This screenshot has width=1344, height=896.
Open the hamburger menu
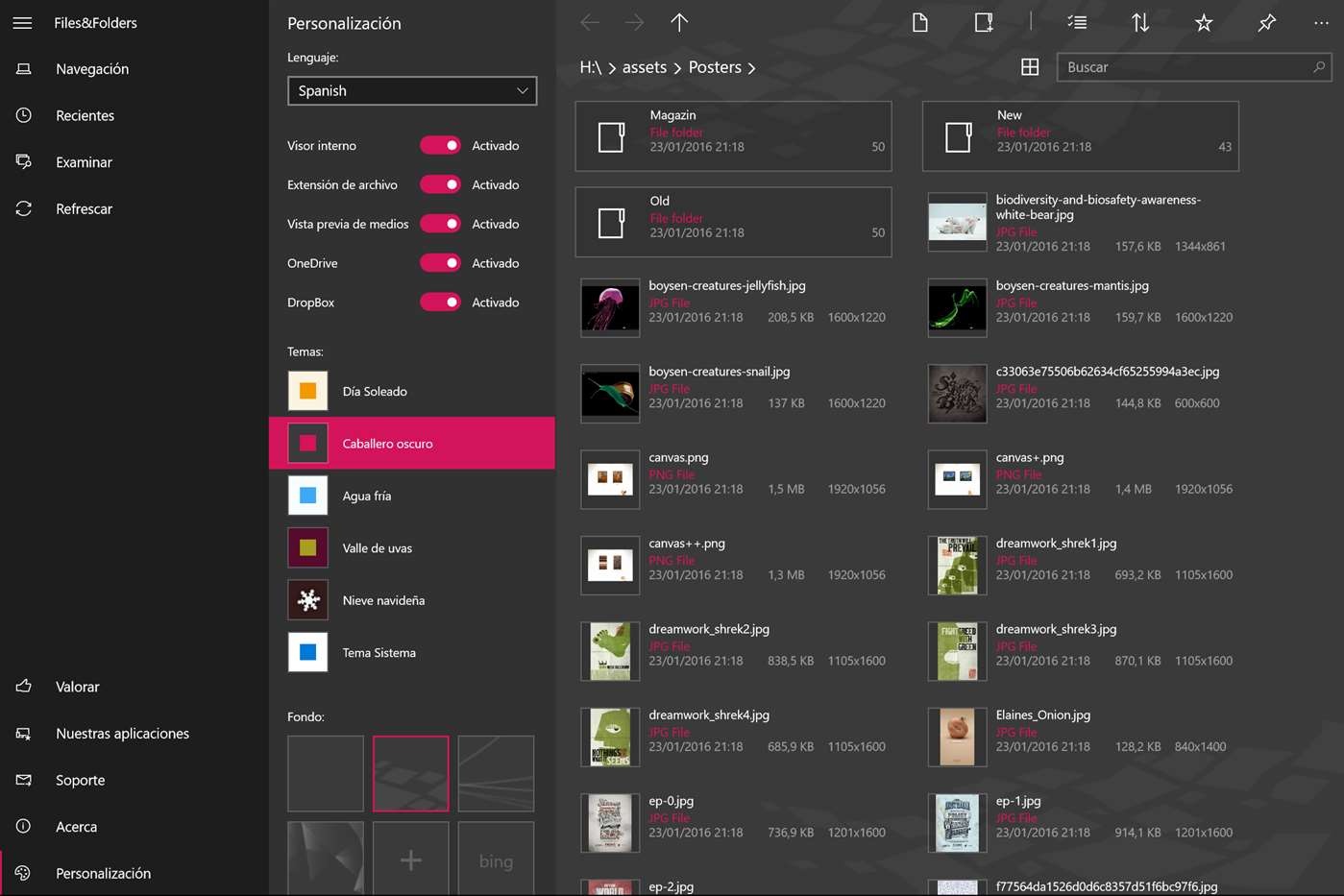point(22,23)
